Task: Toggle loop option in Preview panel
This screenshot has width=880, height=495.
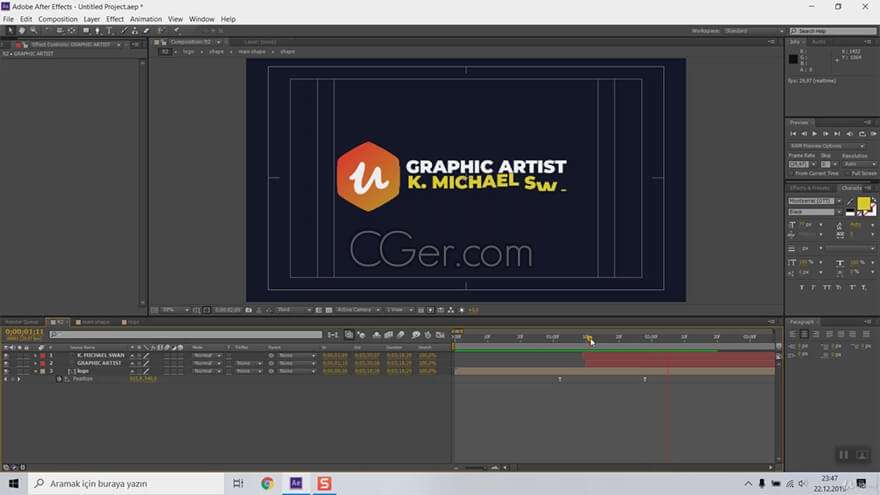Action: click(x=863, y=134)
